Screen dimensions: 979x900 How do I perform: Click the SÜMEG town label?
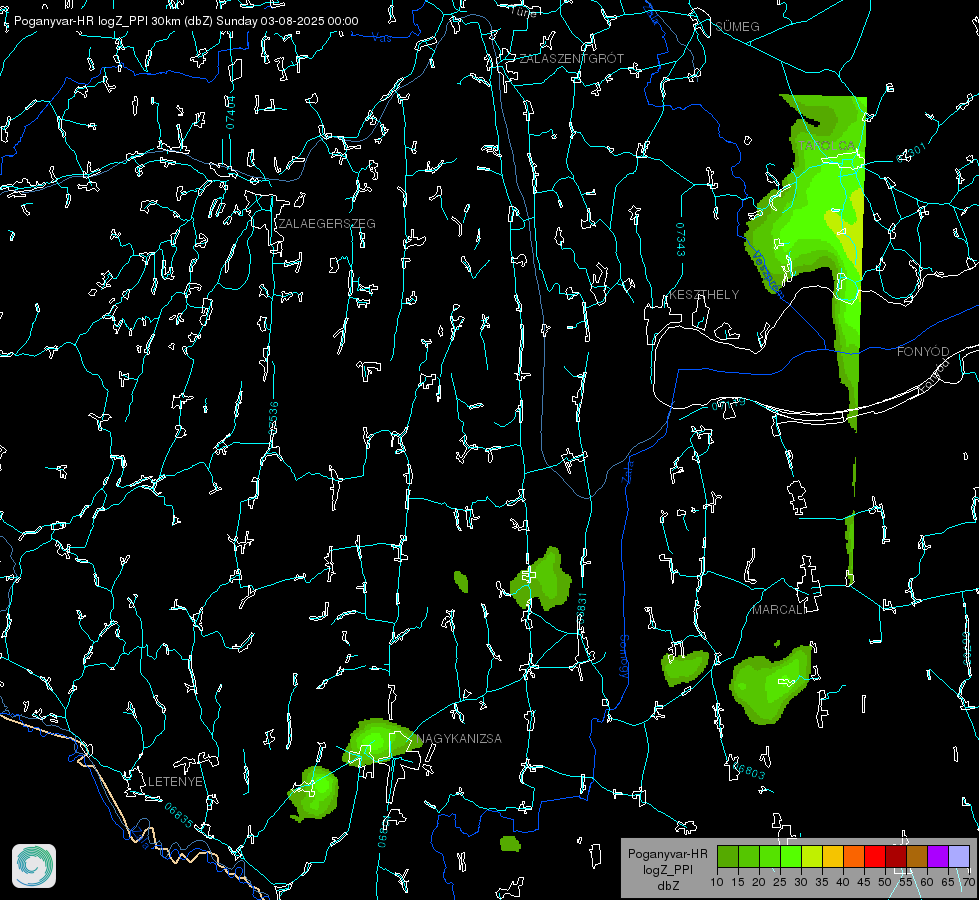pos(737,26)
